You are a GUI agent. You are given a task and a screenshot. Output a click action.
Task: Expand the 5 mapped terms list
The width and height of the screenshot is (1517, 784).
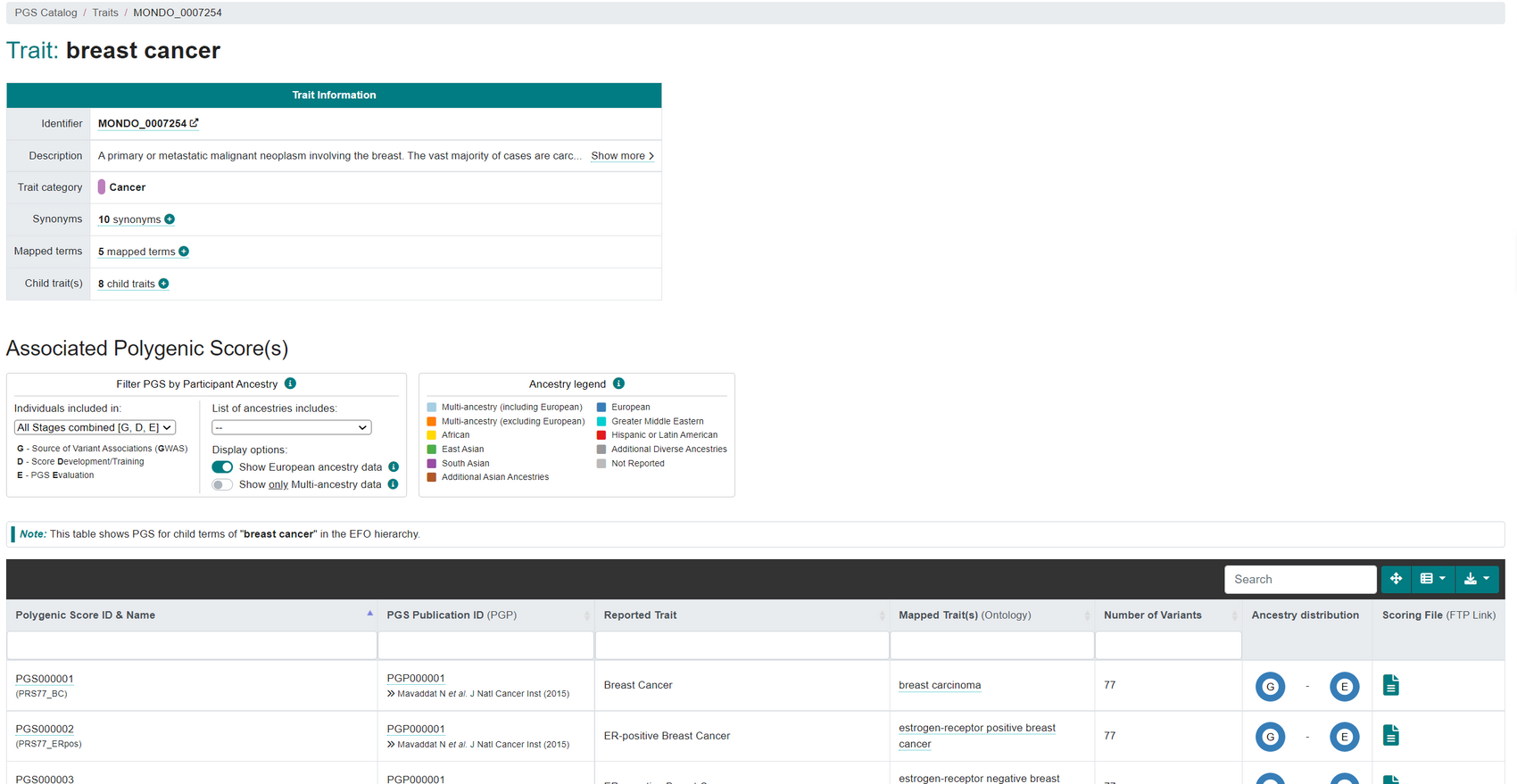[143, 252]
